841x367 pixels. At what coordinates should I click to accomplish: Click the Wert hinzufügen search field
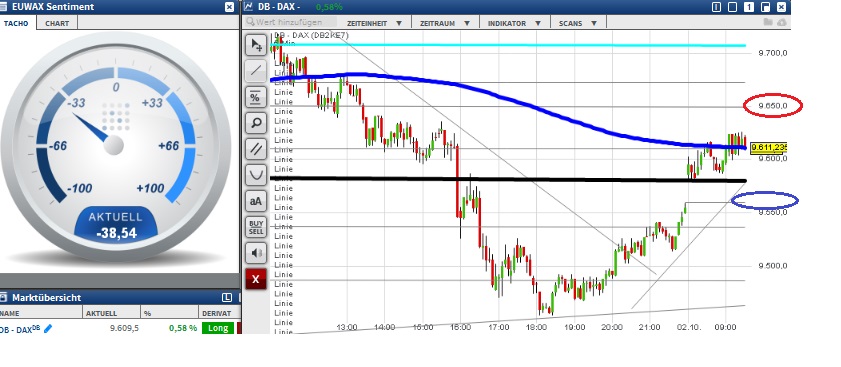291,22
